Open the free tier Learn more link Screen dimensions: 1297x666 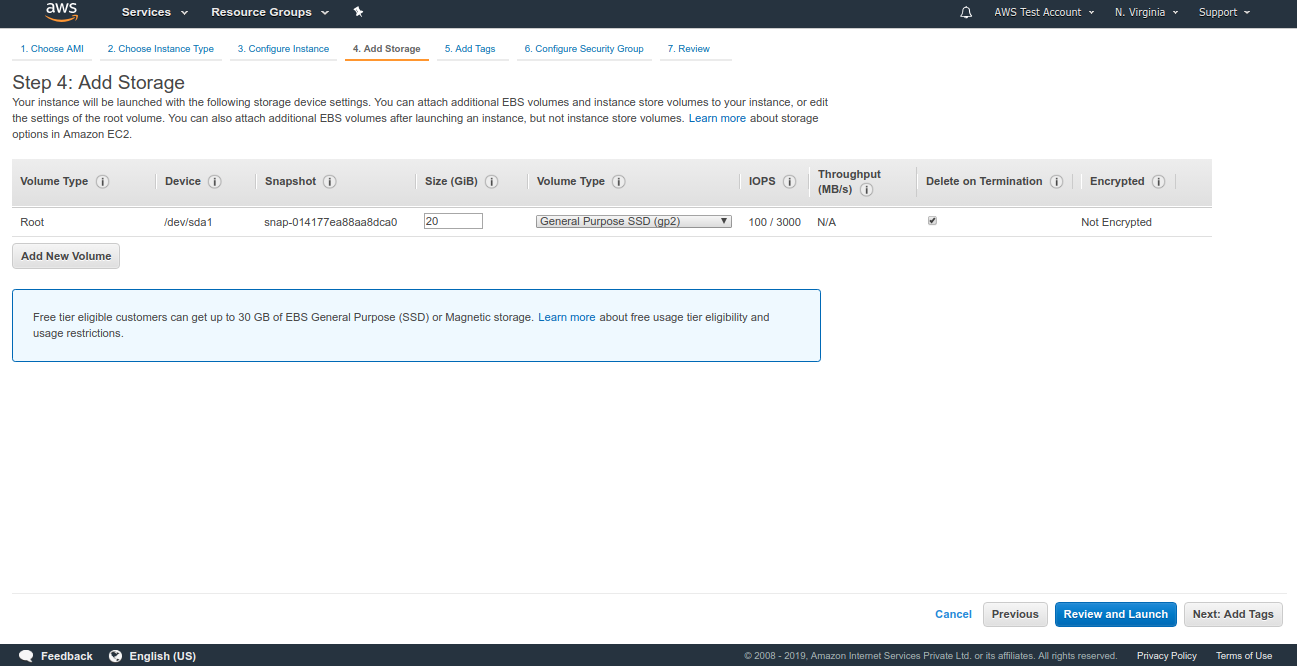coord(567,317)
